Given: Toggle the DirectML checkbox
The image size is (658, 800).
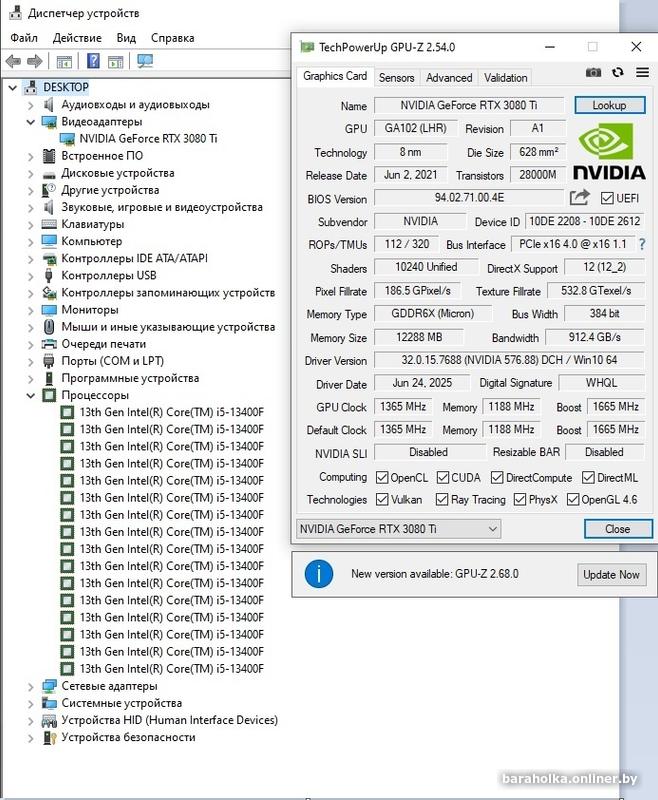Looking at the screenshot, I should point(588,478).
